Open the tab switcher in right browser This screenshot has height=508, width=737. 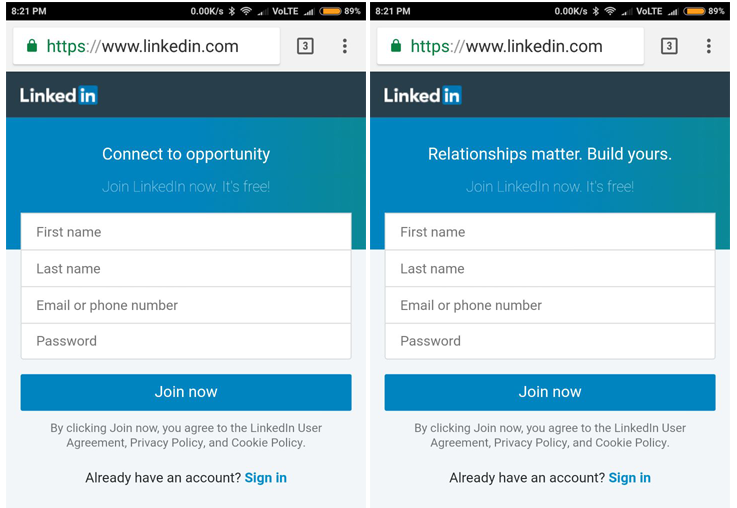(669, 46)
